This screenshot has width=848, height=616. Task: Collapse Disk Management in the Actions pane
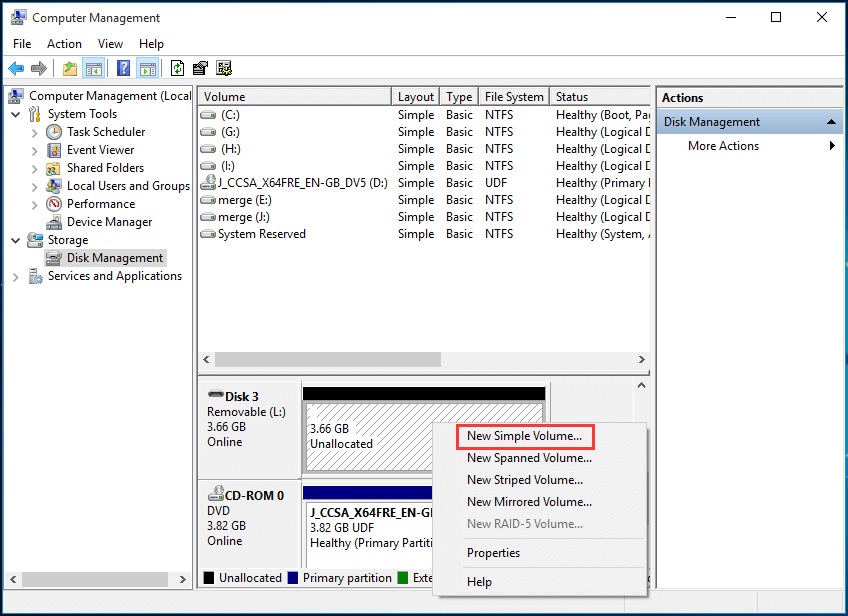coord(831,120)
